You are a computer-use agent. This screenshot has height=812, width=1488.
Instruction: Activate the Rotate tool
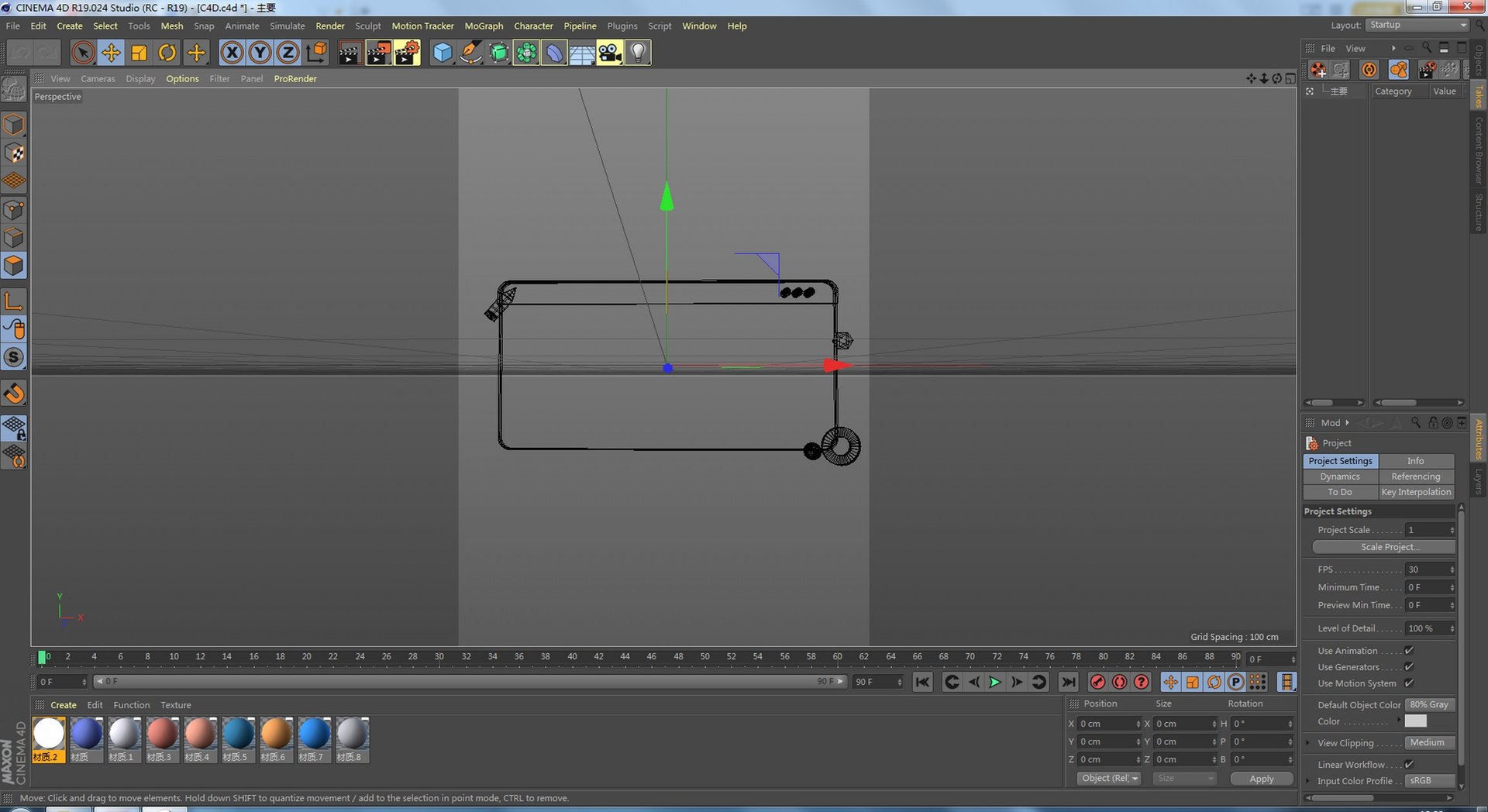(x=167, y=53)
